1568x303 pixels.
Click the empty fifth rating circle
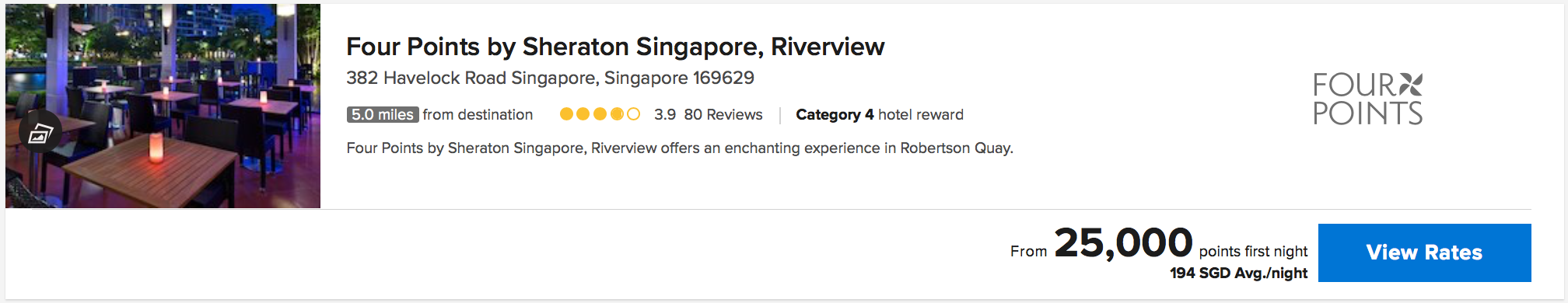coord(634,114)
